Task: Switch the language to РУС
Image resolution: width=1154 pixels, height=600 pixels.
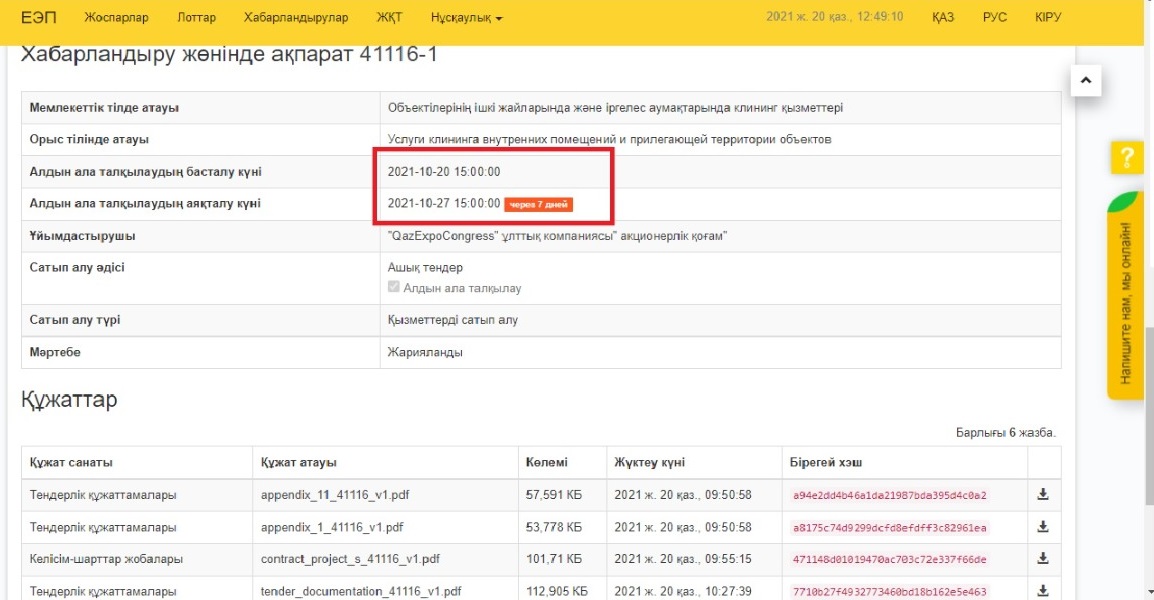Action: tap(994, 18)
